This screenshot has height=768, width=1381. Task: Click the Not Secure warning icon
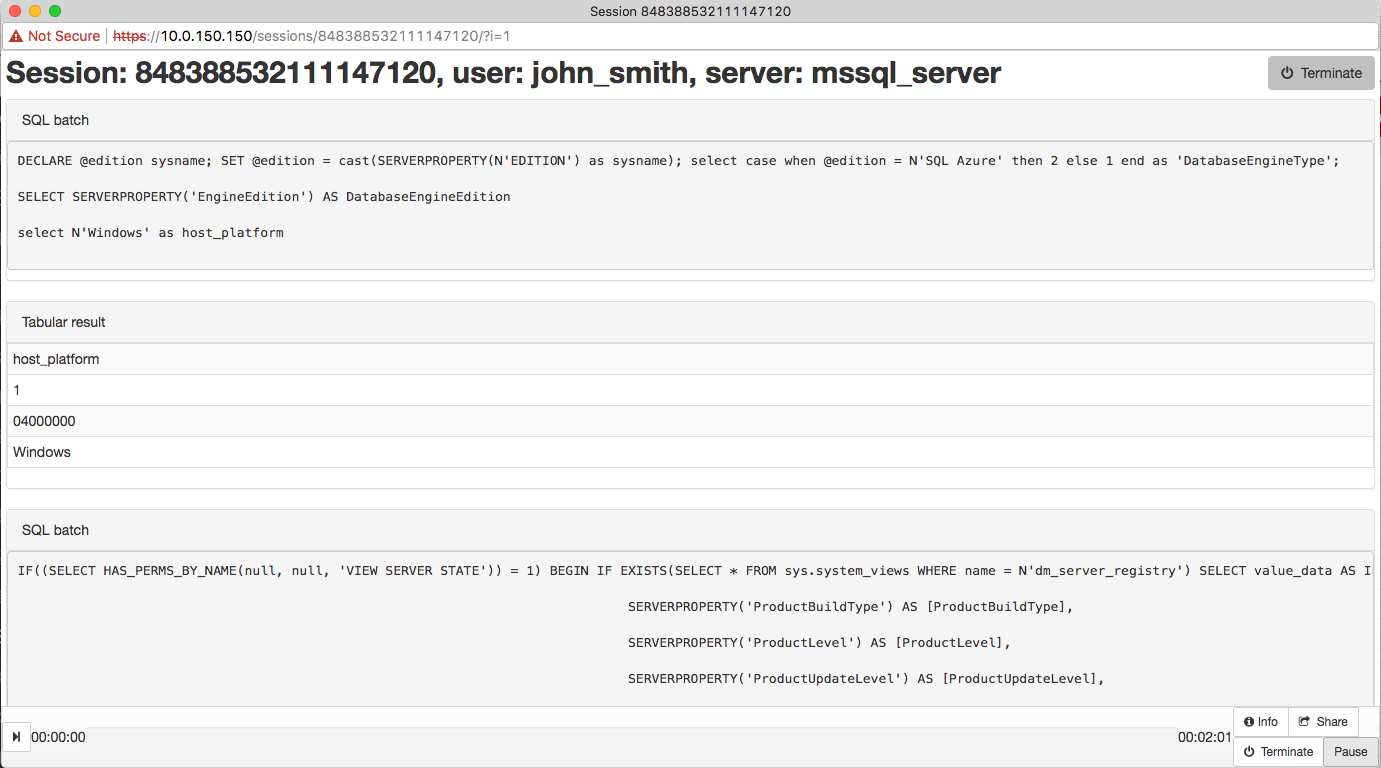16,36
